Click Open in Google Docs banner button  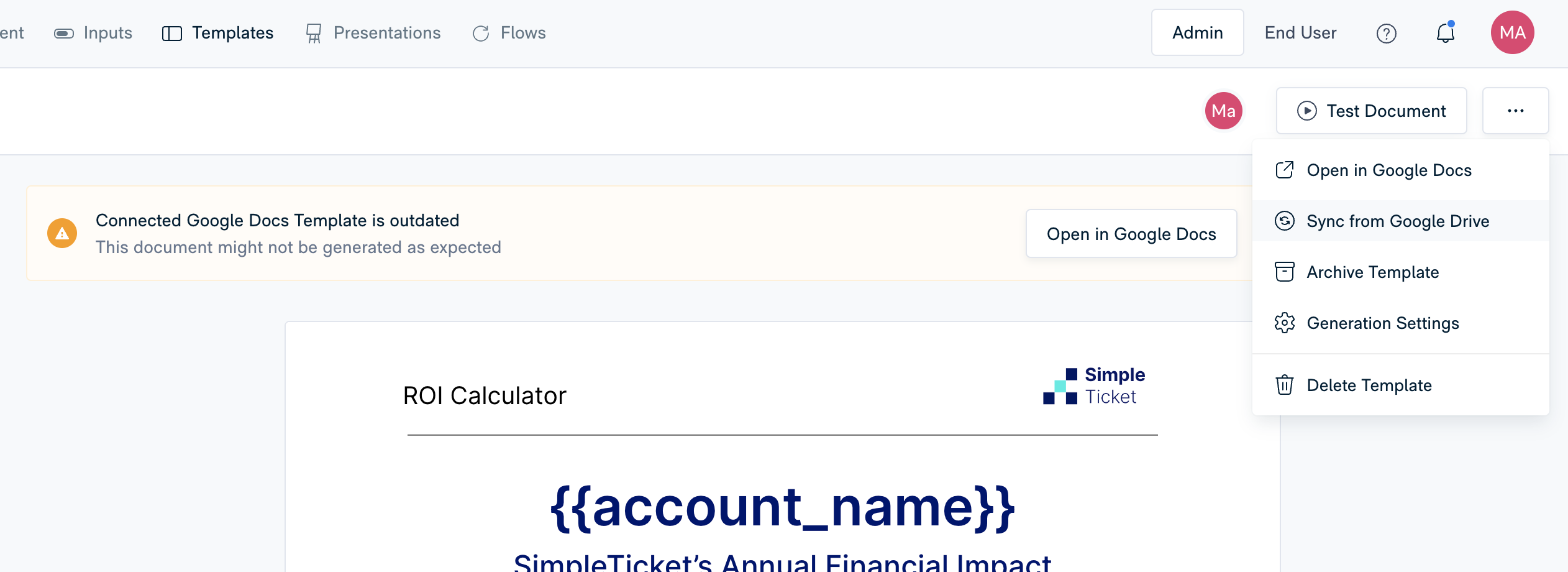(x=1131, y=234)
